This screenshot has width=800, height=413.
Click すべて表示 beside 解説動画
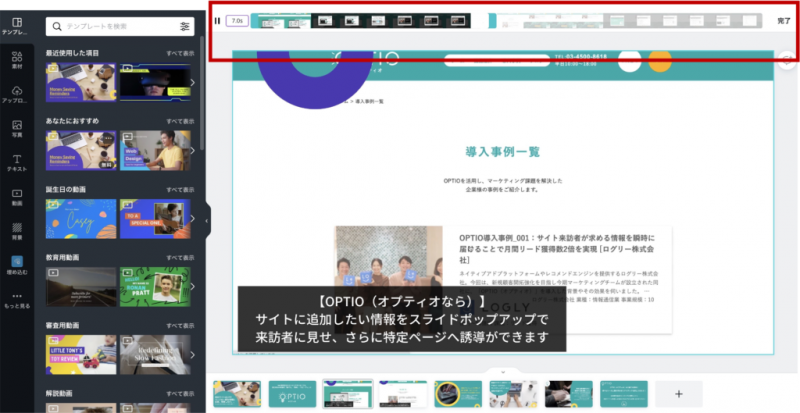180,394
